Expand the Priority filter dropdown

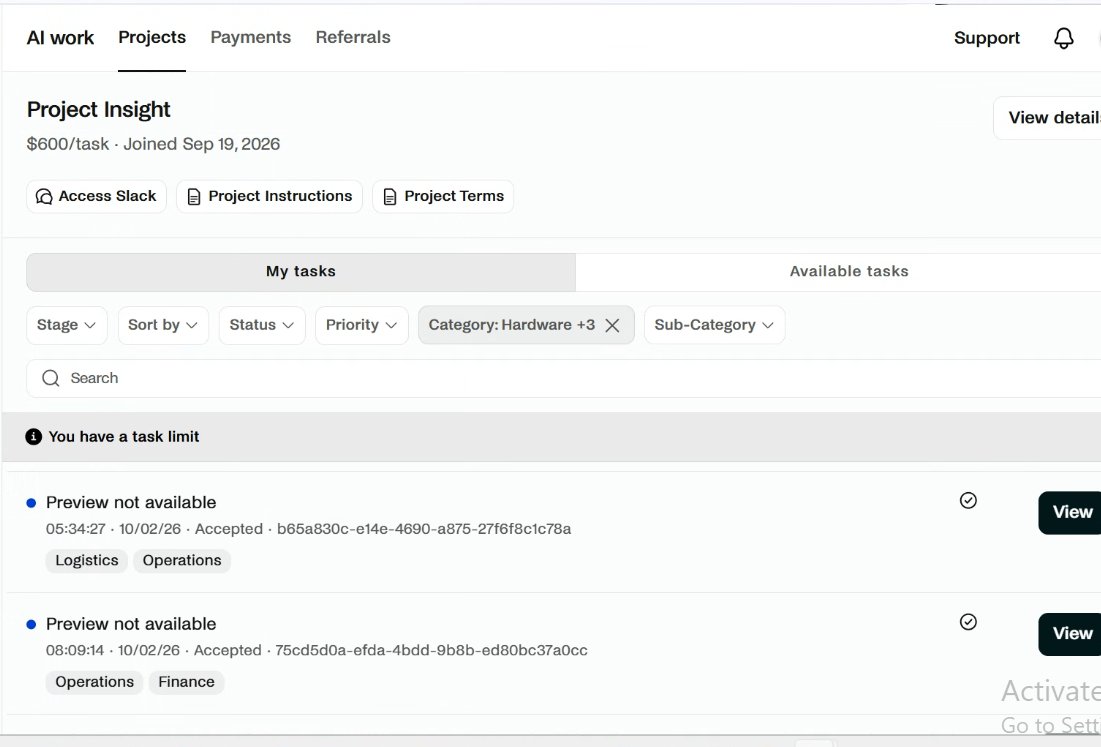click(362, 325)
